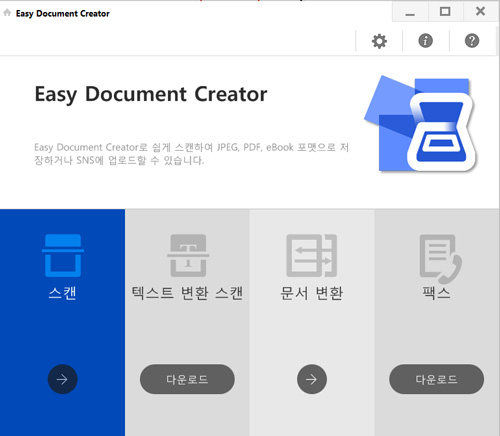
Task: Open help via the question mark icon
Action: pos(472,41)
